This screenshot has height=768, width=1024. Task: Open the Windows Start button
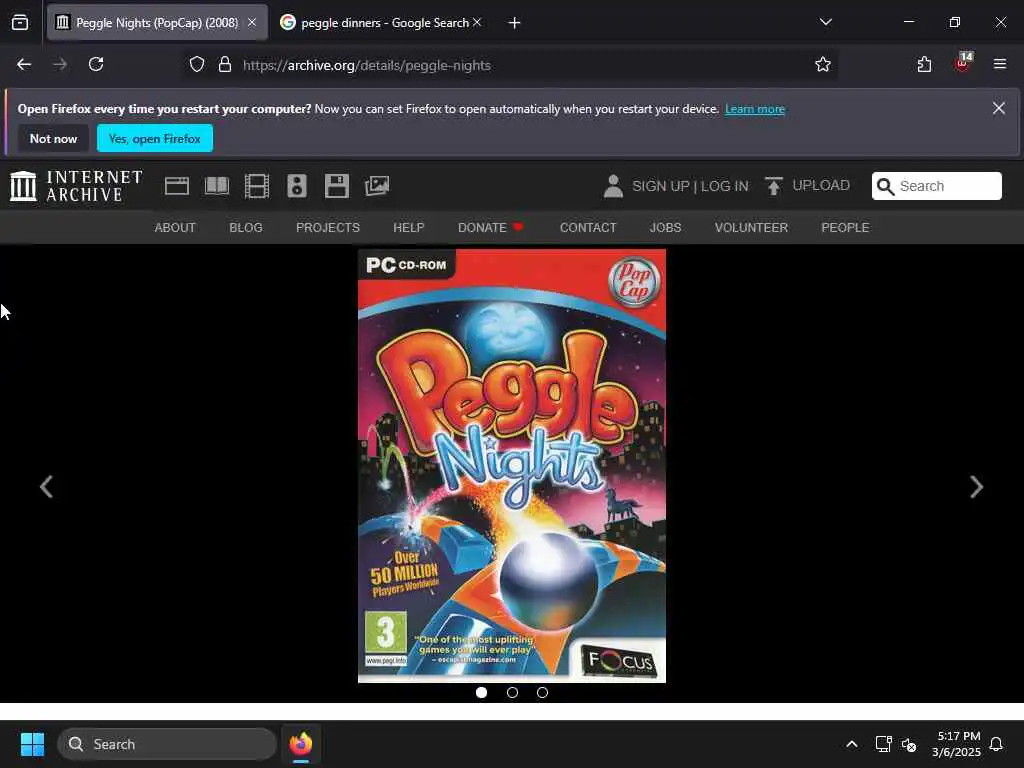[32, 744]
